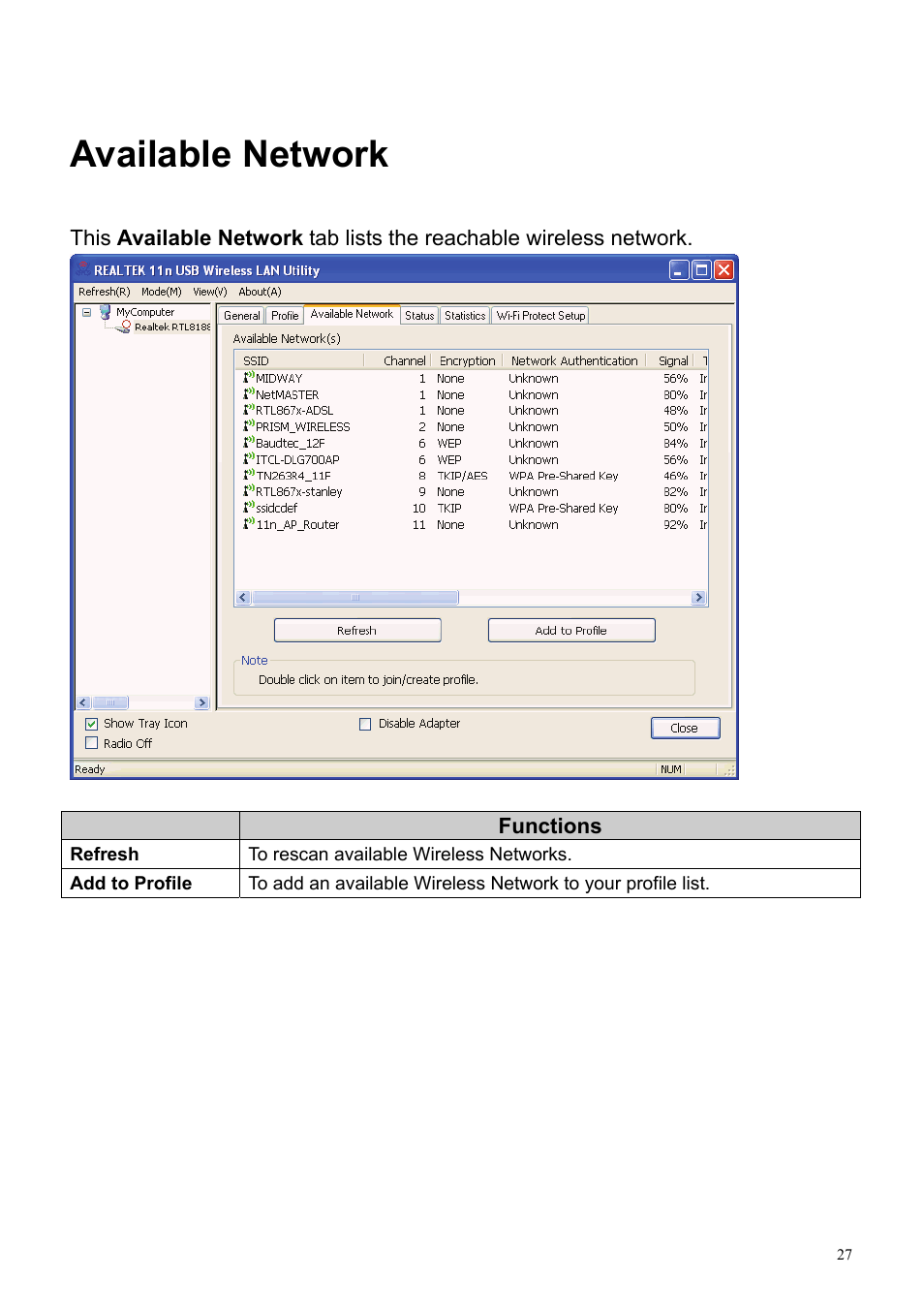Select the MIDWAY network row
The width and height of the screenshot is (924, 1308).
click(472, 378)
